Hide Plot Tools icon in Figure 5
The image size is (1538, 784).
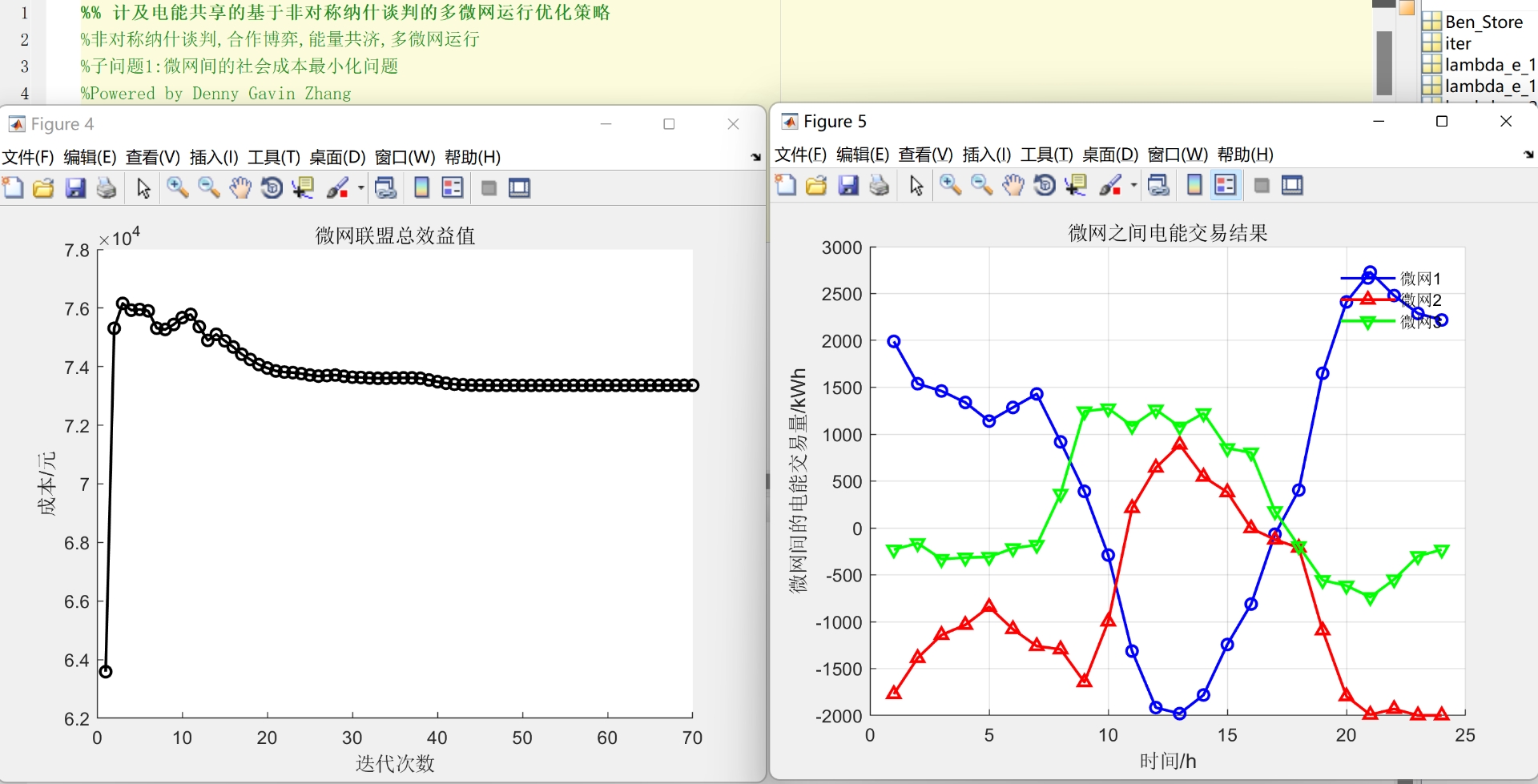pos(1262,185)
